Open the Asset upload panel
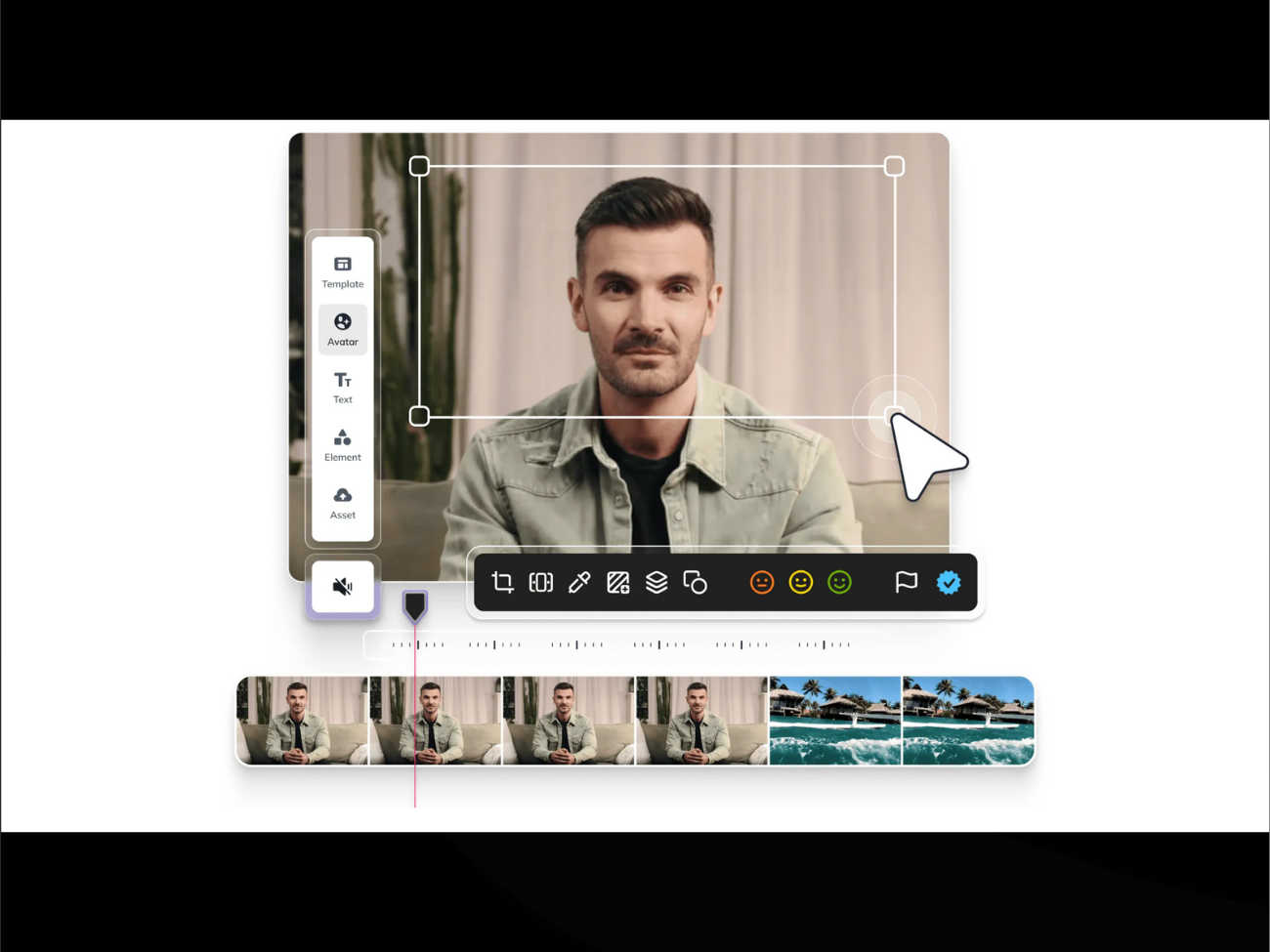 (342, 503)
